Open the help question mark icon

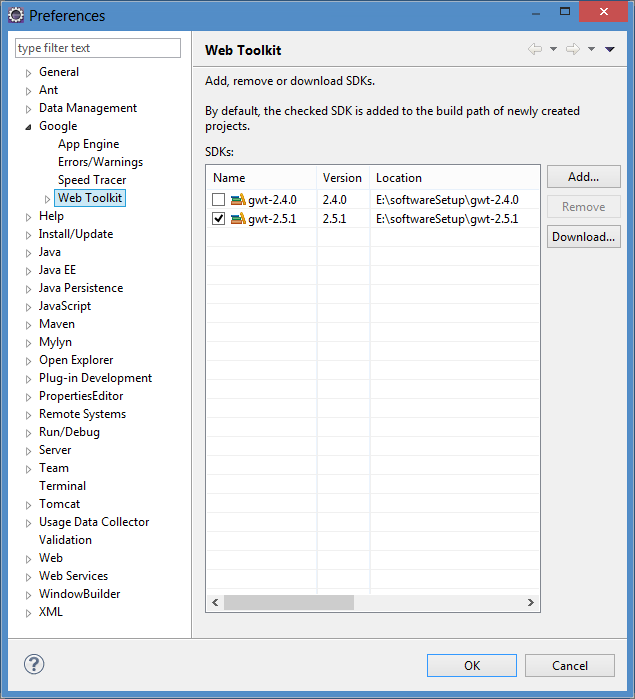[34, 664]
